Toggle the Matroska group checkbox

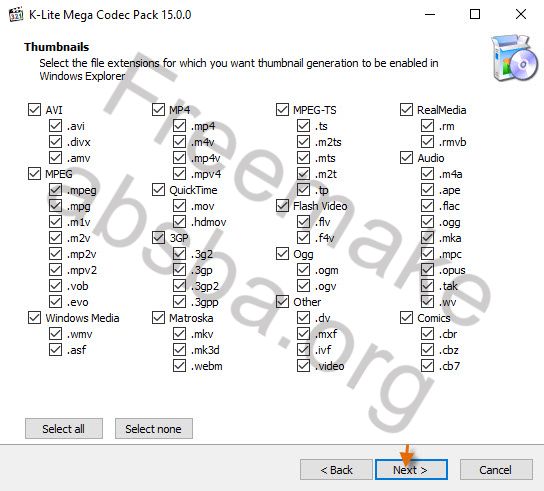(x=159, y=318)
